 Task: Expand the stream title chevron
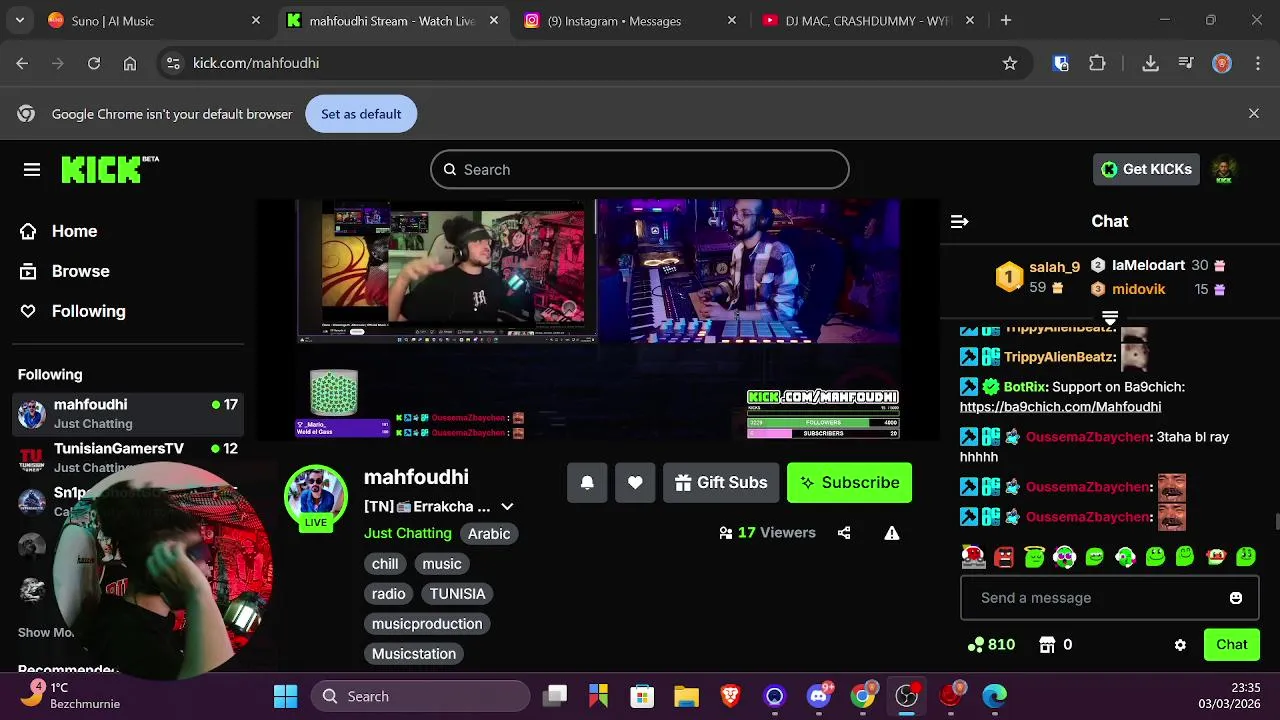click(507, 507)
